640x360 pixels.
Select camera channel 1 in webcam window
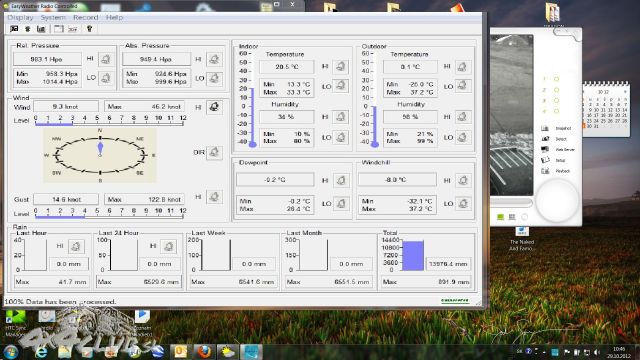tap(556, 79)
